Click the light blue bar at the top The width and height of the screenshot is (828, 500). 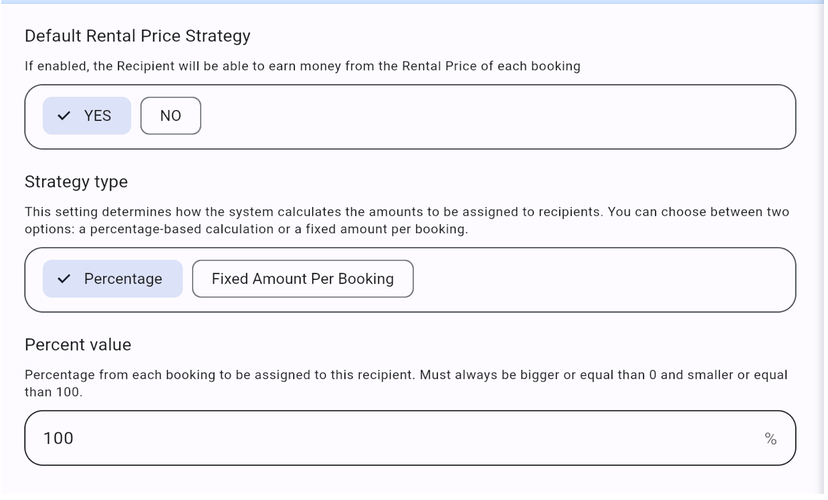coord(414,2)
